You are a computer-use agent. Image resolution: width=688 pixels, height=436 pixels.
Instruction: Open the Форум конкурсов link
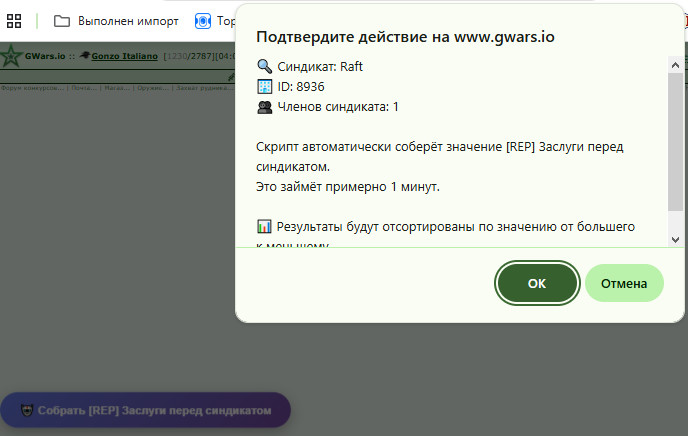pos(32,88)
